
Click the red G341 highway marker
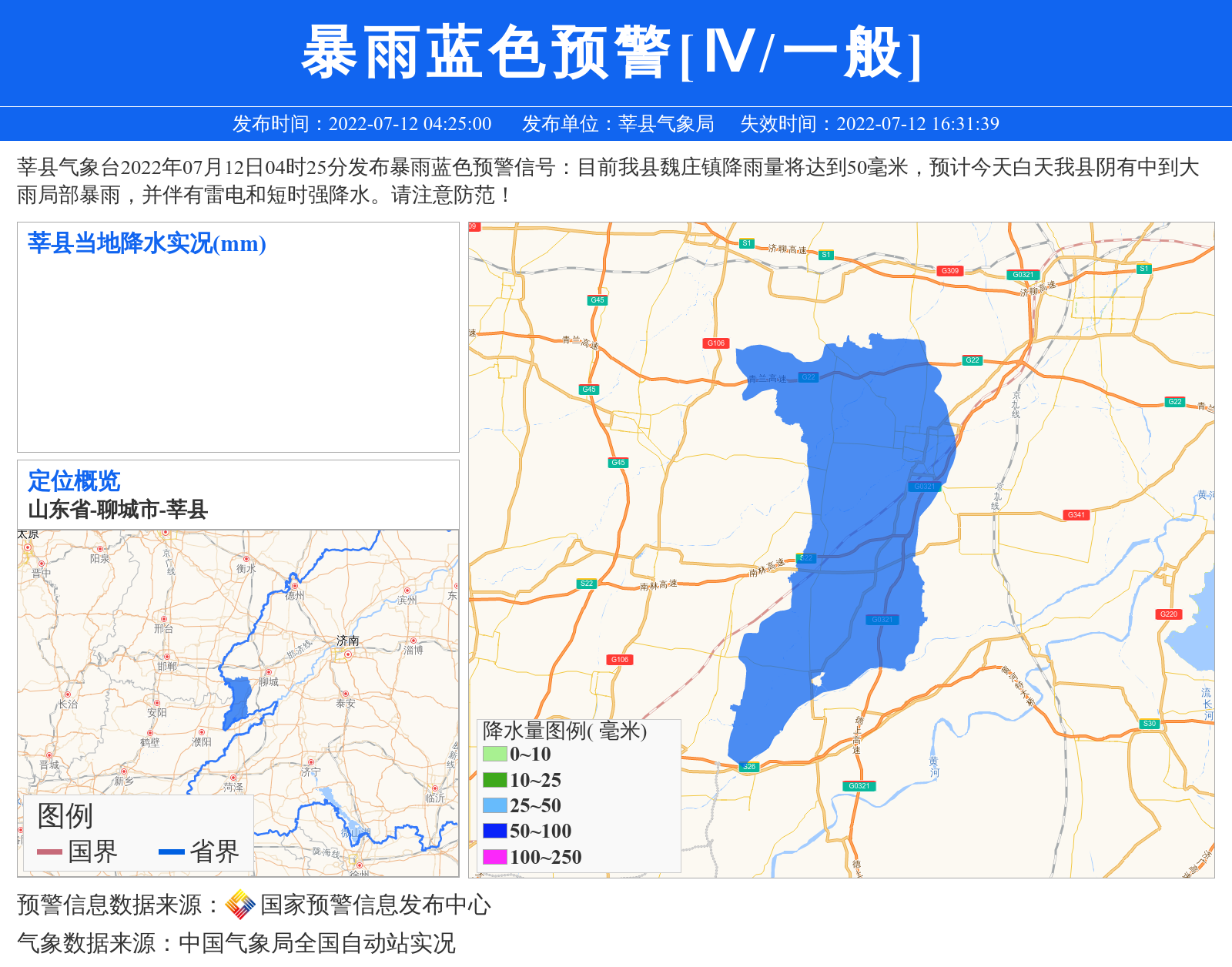coord(1076,515)
